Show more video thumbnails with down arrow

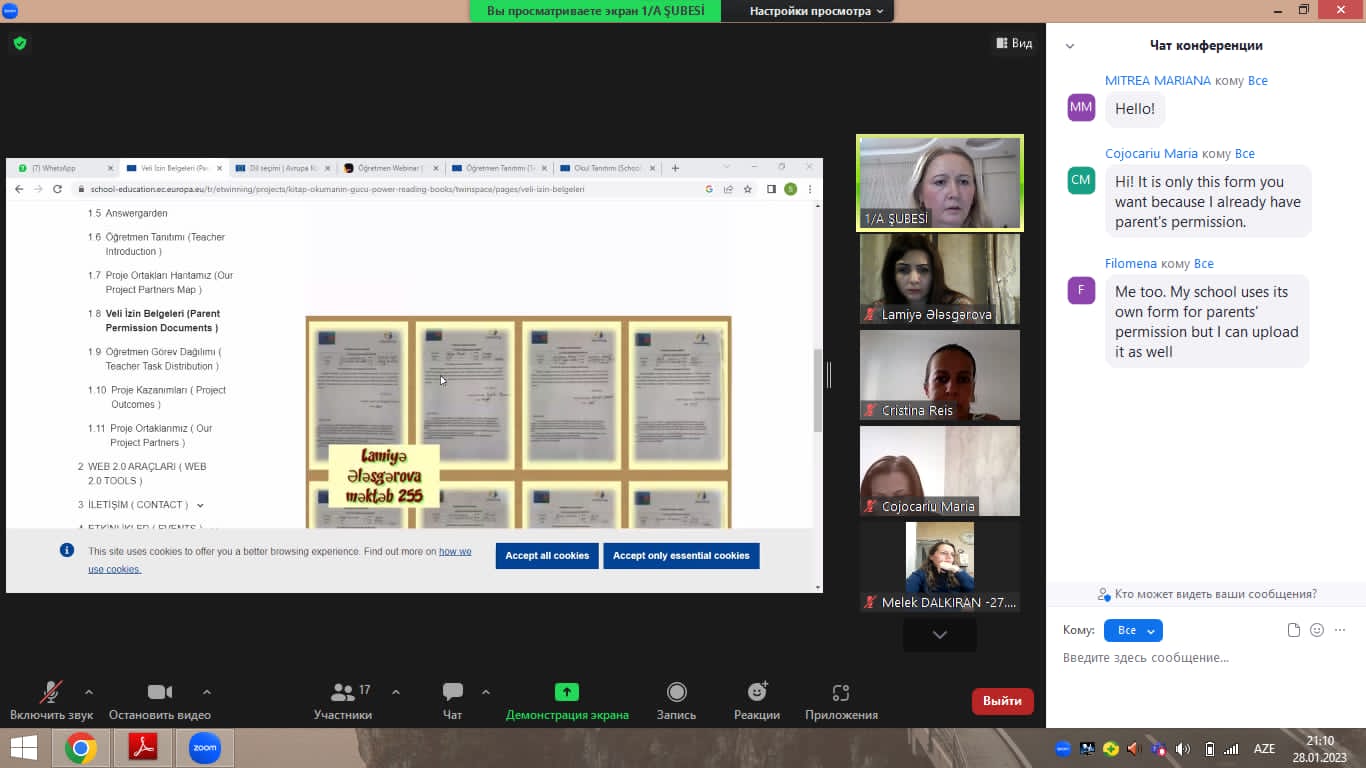940,635
